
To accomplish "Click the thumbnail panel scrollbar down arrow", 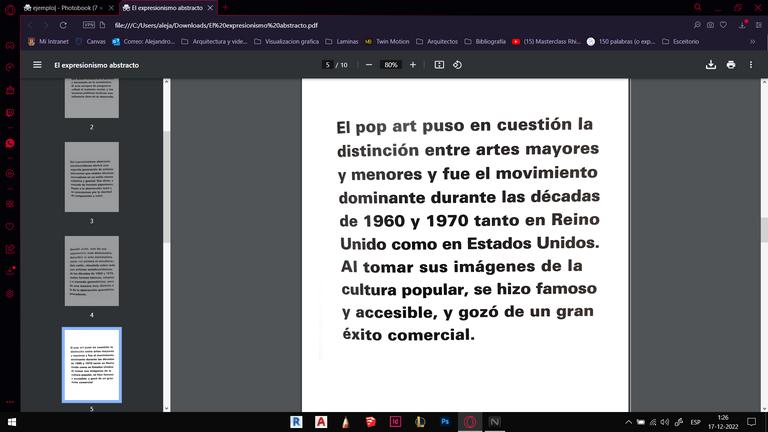I will point(167,408).
